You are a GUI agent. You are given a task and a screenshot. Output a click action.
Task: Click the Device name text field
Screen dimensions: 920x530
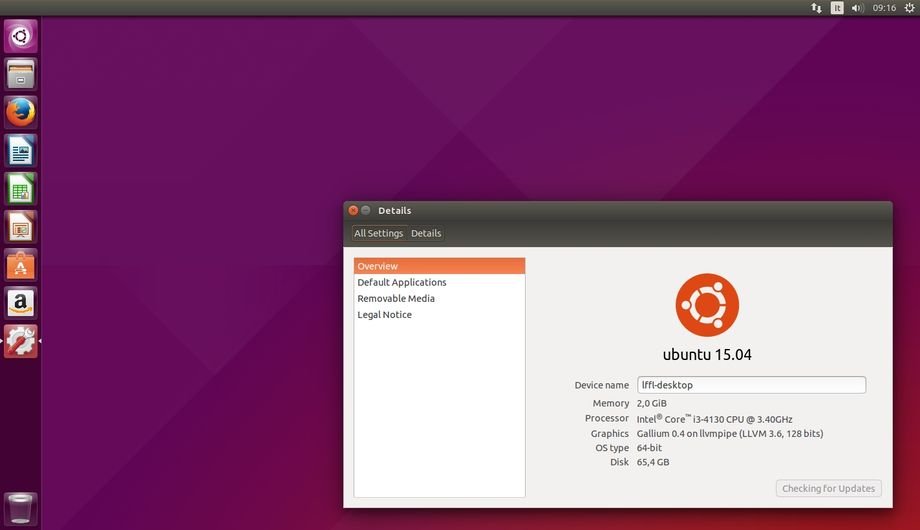(x=750, y=385)
